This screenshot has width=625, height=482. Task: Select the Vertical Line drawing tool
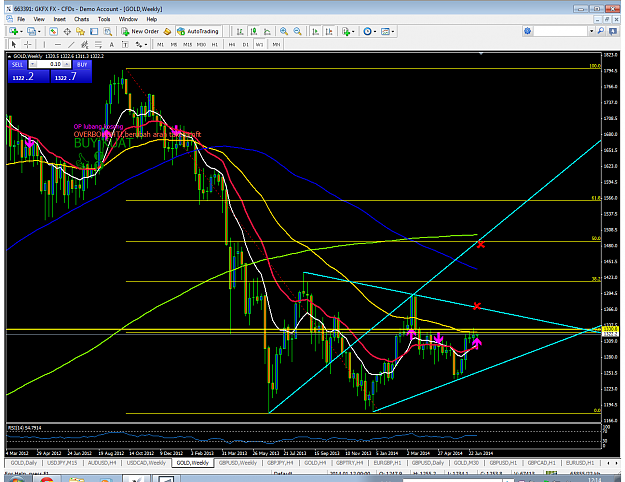click(44, 44)
